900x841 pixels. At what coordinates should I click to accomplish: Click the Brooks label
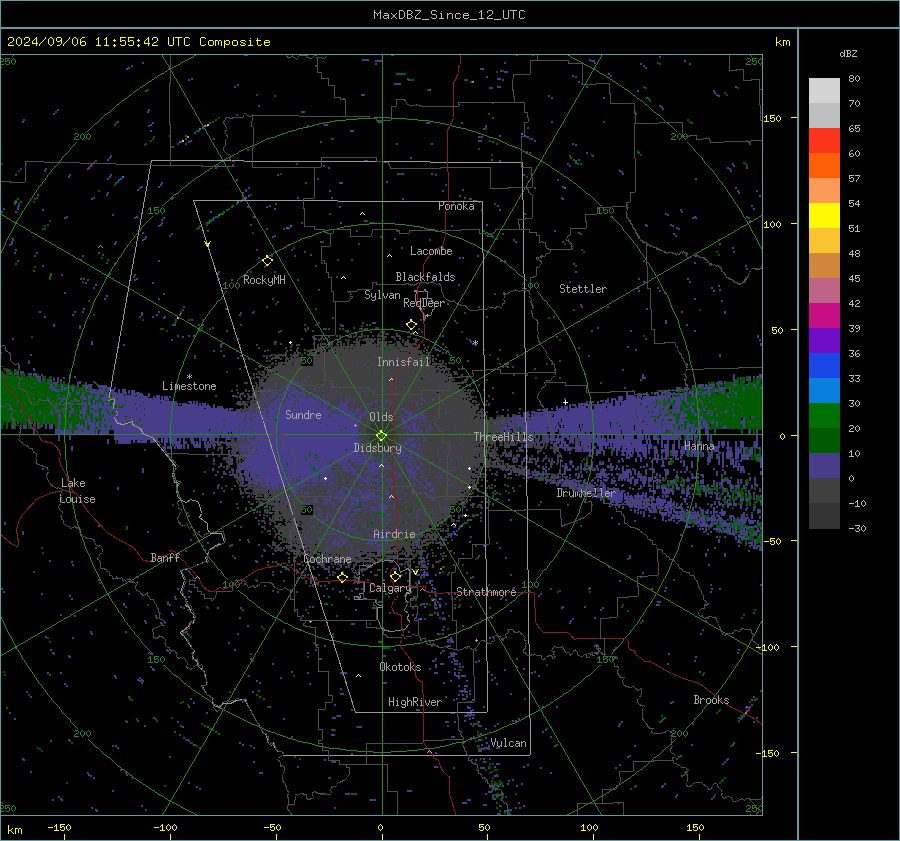pos(711,700)
